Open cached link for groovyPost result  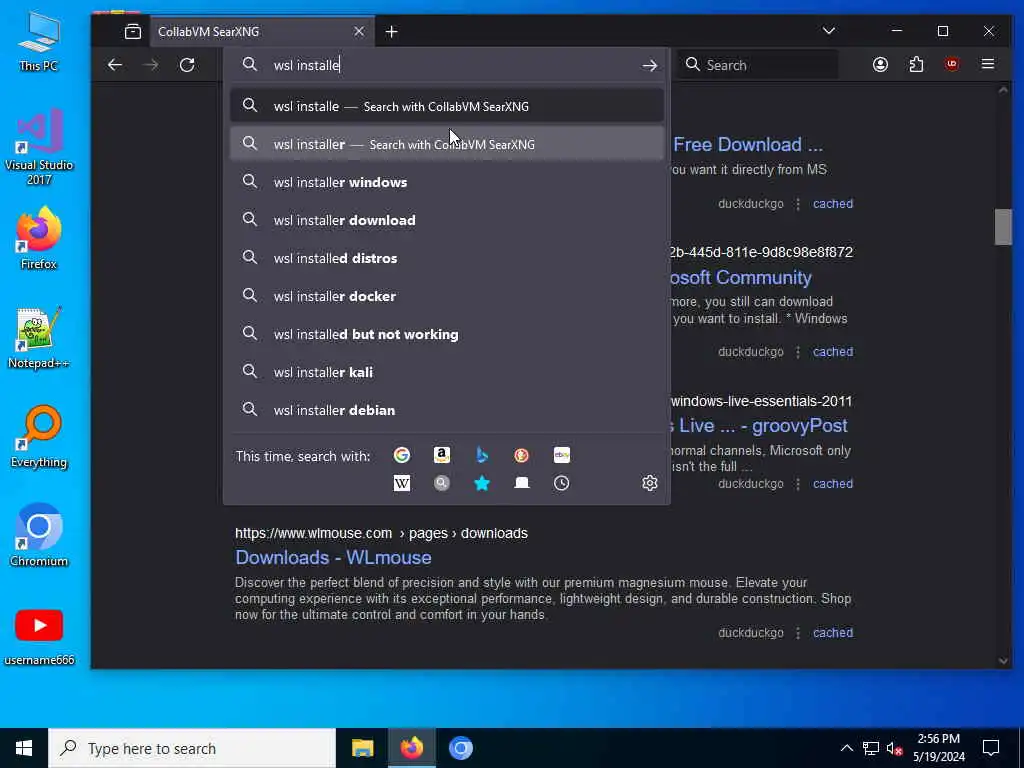tap(833, 484)
